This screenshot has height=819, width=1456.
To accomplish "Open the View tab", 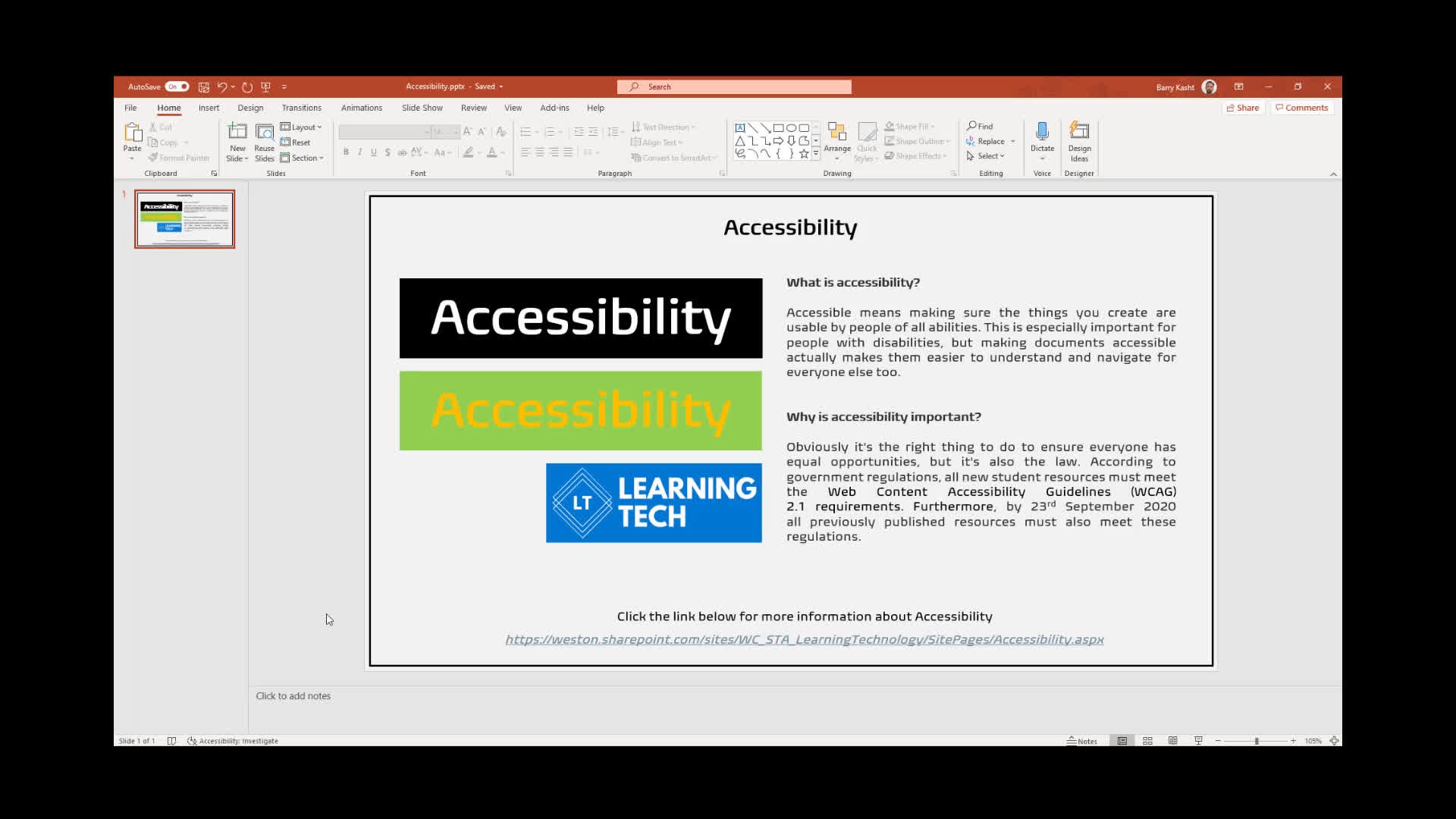I will 513,108.
